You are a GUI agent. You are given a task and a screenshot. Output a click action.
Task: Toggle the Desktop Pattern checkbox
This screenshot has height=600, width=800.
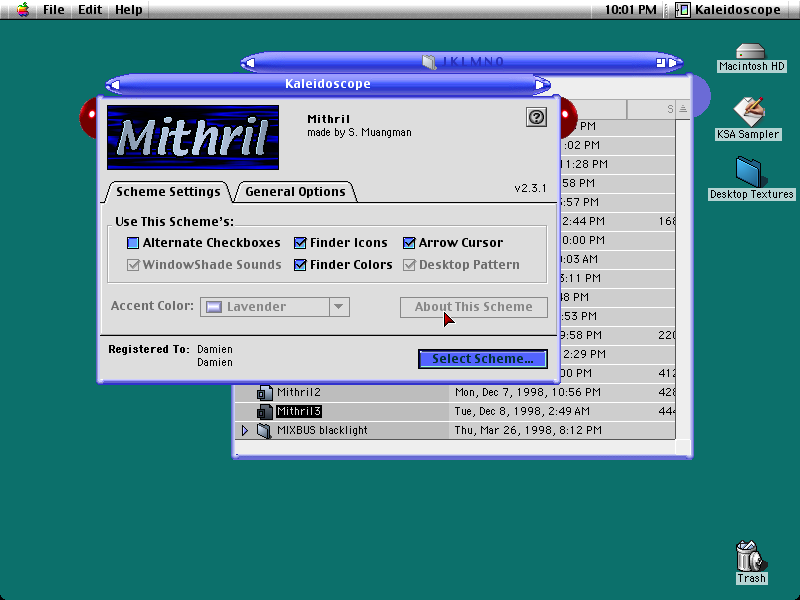tap(409, 265)
